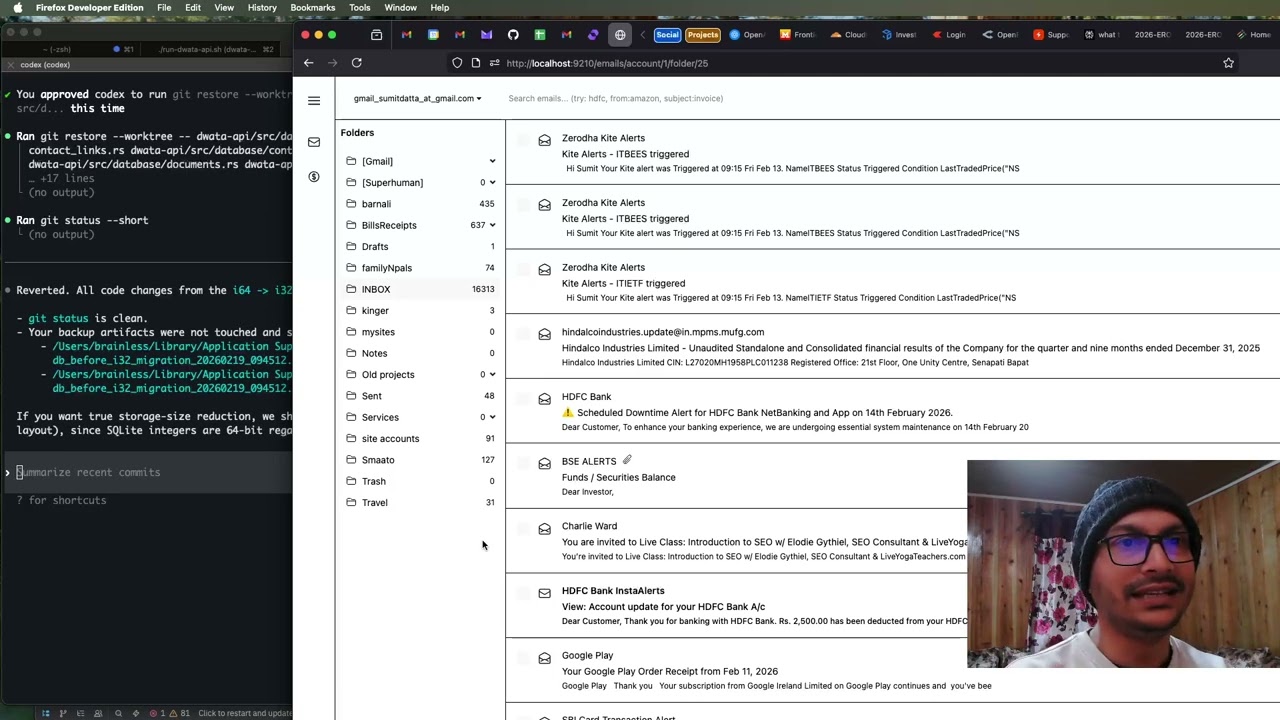The height and width of the screenshot is (720, 1280).
Task: Open the Smaato folder
Action: click(420, 460)
